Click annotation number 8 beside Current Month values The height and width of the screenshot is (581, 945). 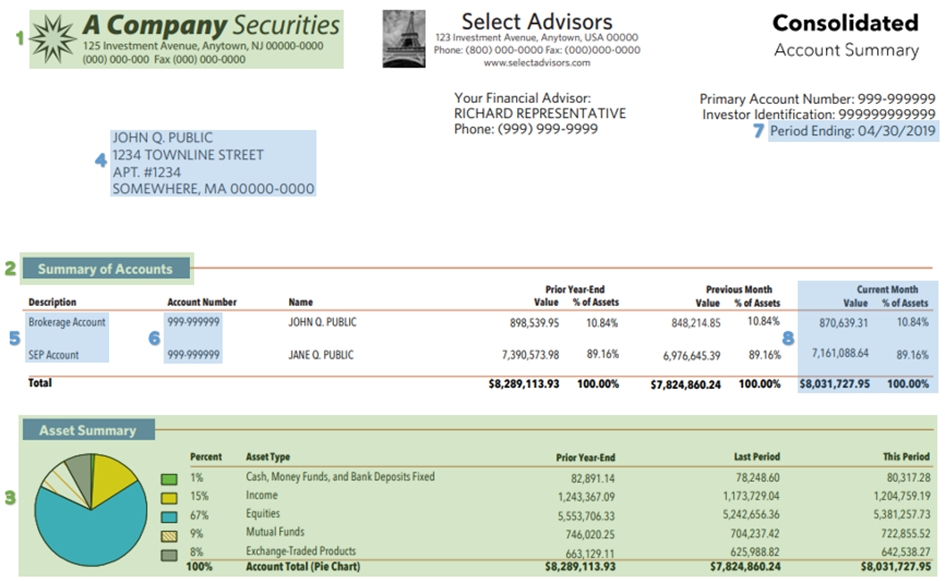click(x=789, y=338)
